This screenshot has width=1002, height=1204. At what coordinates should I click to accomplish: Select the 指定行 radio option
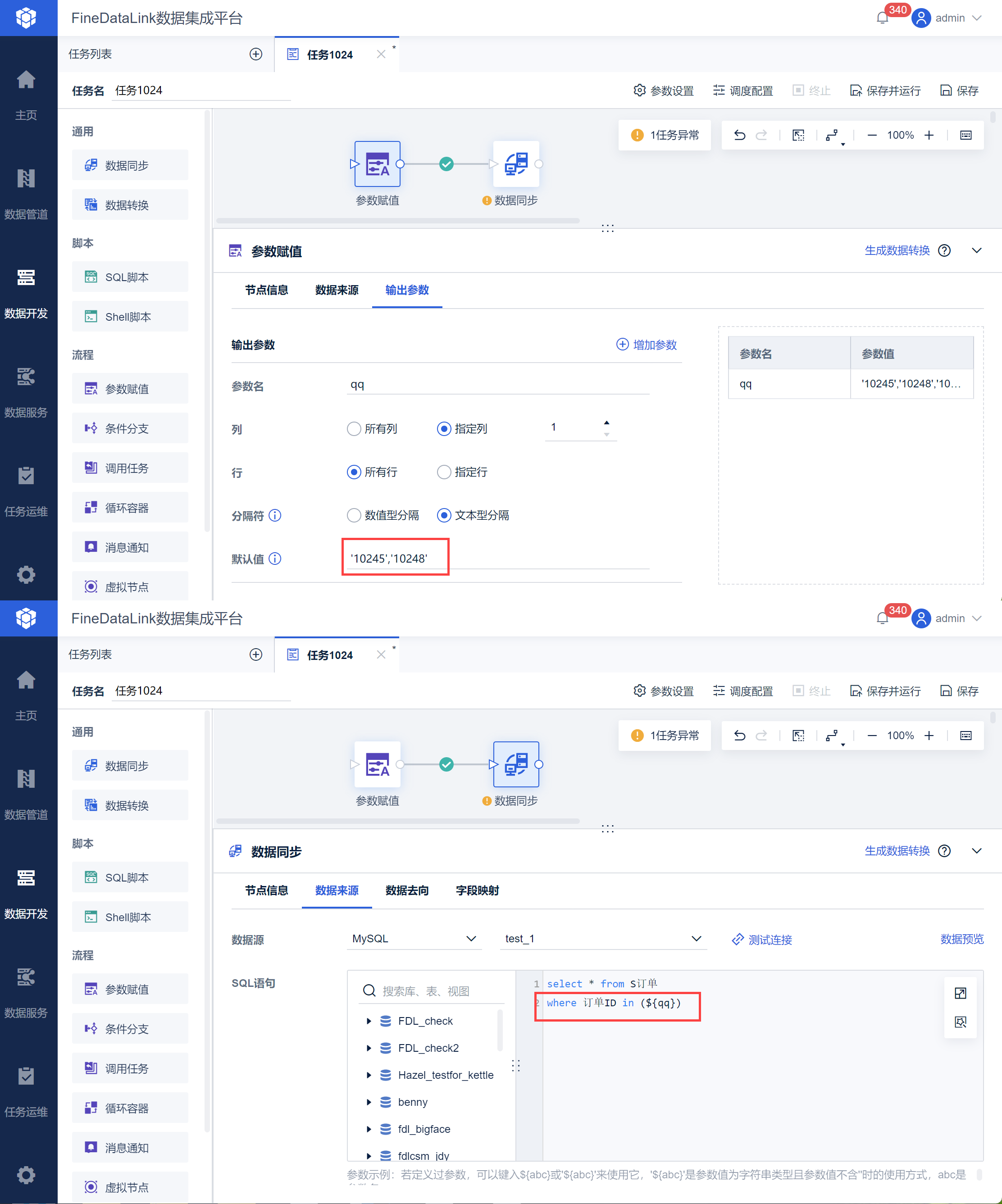click(444, 472)
